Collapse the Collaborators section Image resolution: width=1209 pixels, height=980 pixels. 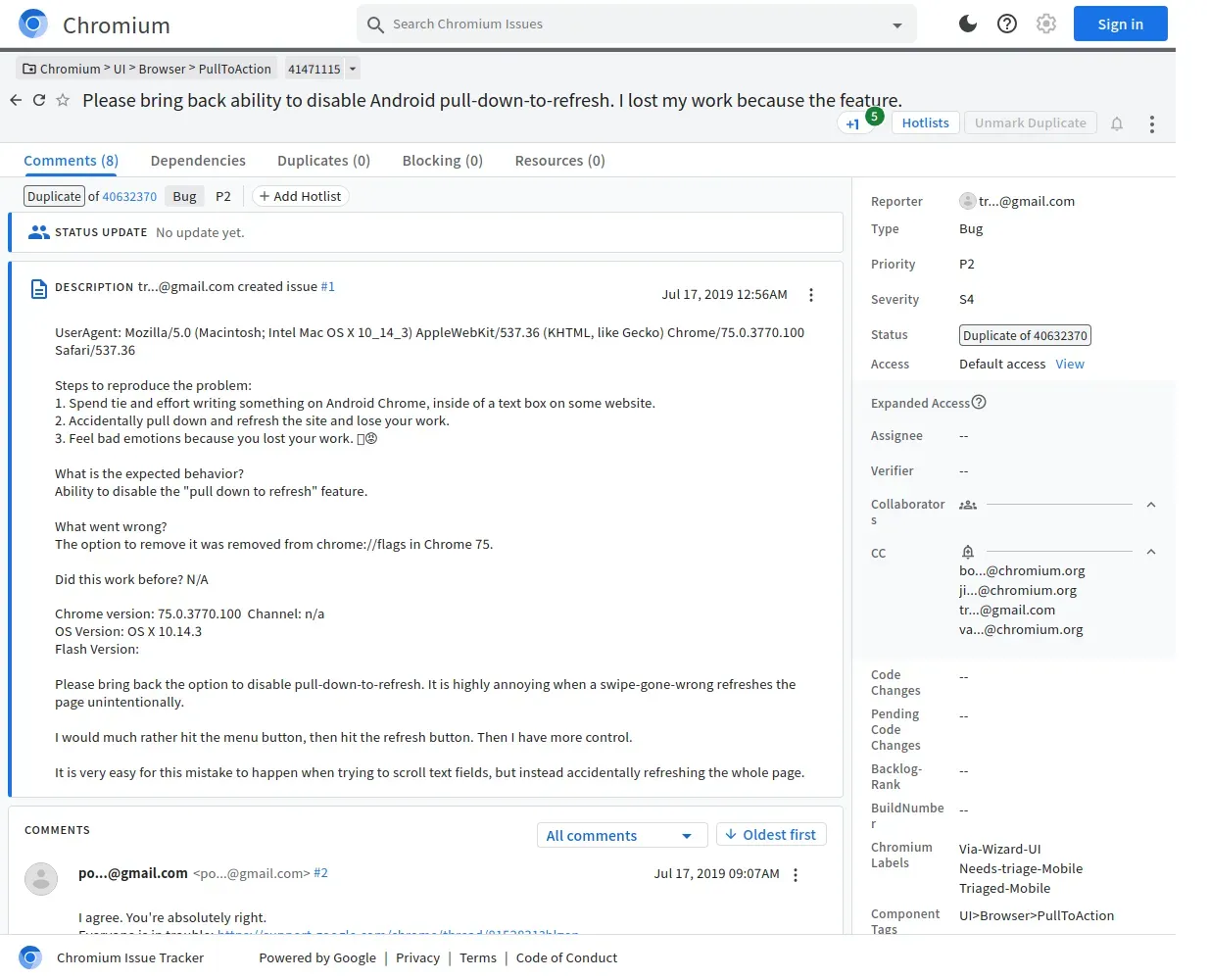click(1151, 505)
